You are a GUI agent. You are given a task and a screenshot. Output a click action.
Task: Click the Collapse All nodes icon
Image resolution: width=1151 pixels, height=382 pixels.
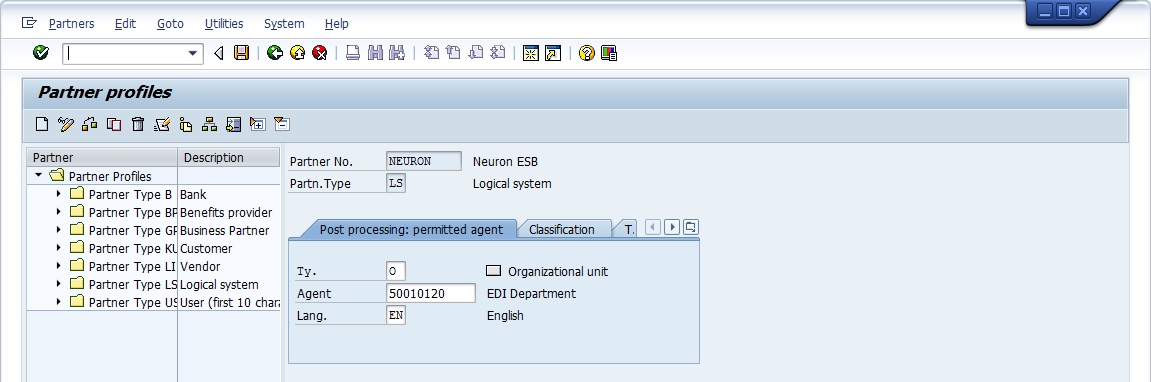281,124
